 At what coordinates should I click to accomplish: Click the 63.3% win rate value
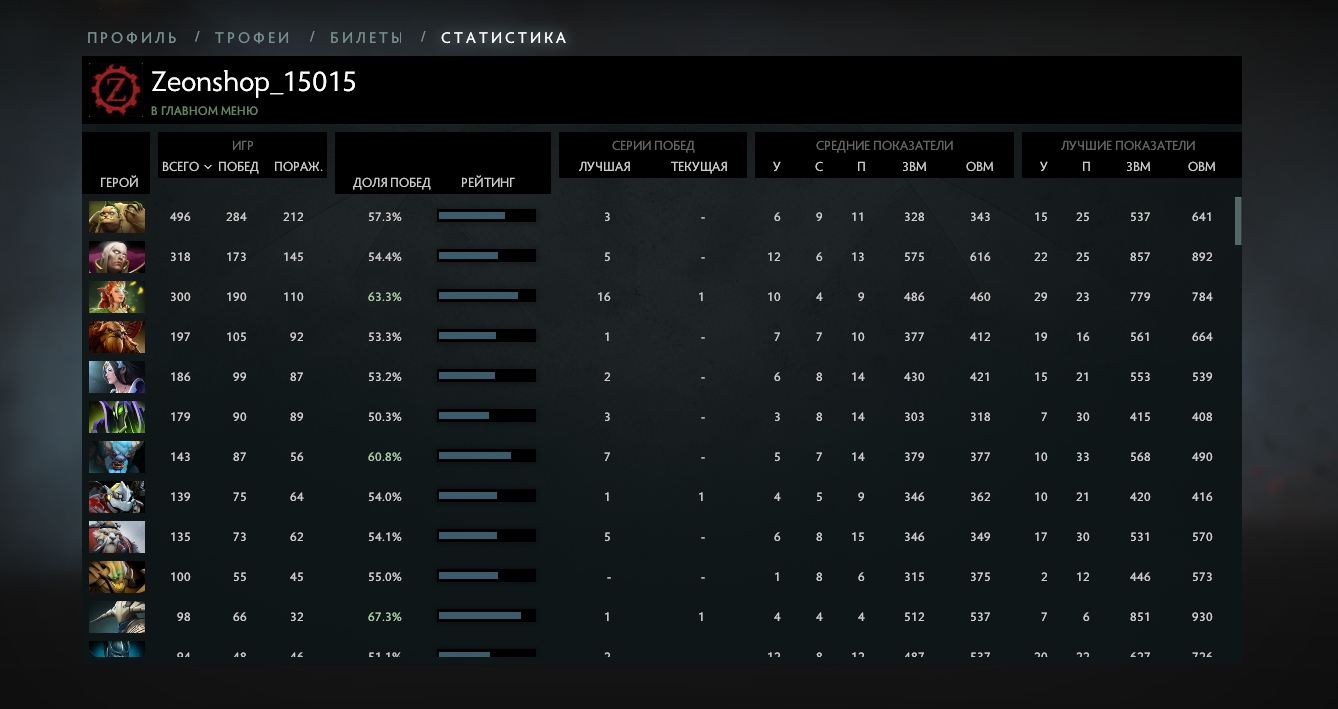(385, 297)
